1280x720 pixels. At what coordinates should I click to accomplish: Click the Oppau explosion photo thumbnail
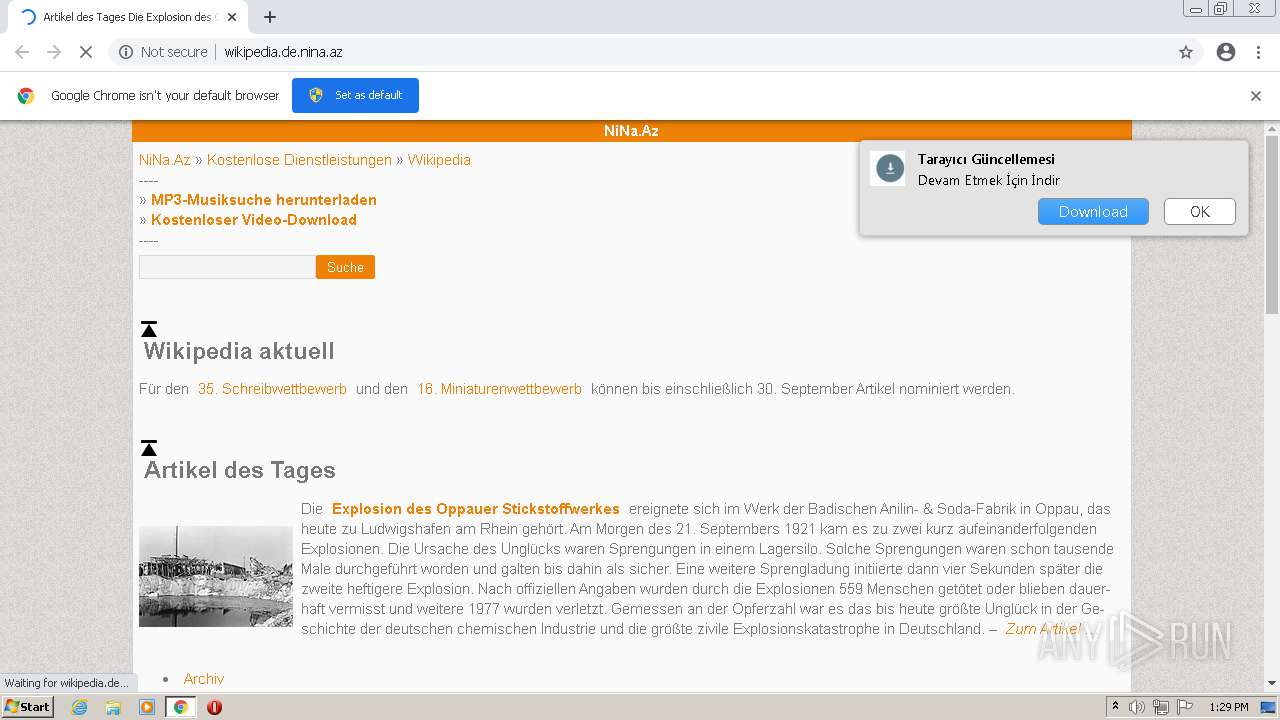(216, 576)
